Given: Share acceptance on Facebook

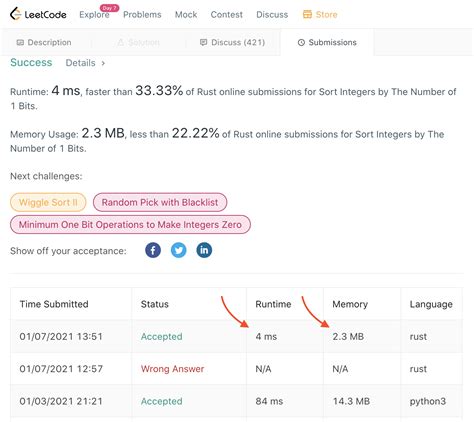Looking at the screenshot, I should (153, 250).
